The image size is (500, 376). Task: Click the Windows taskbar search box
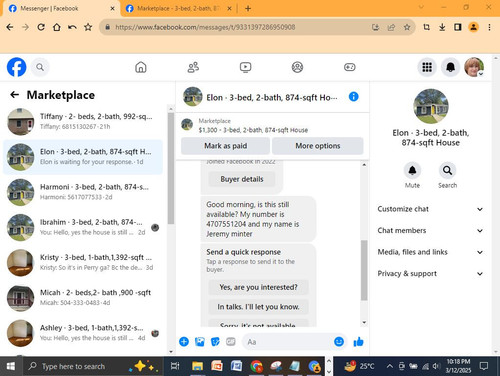pos(93,366)
